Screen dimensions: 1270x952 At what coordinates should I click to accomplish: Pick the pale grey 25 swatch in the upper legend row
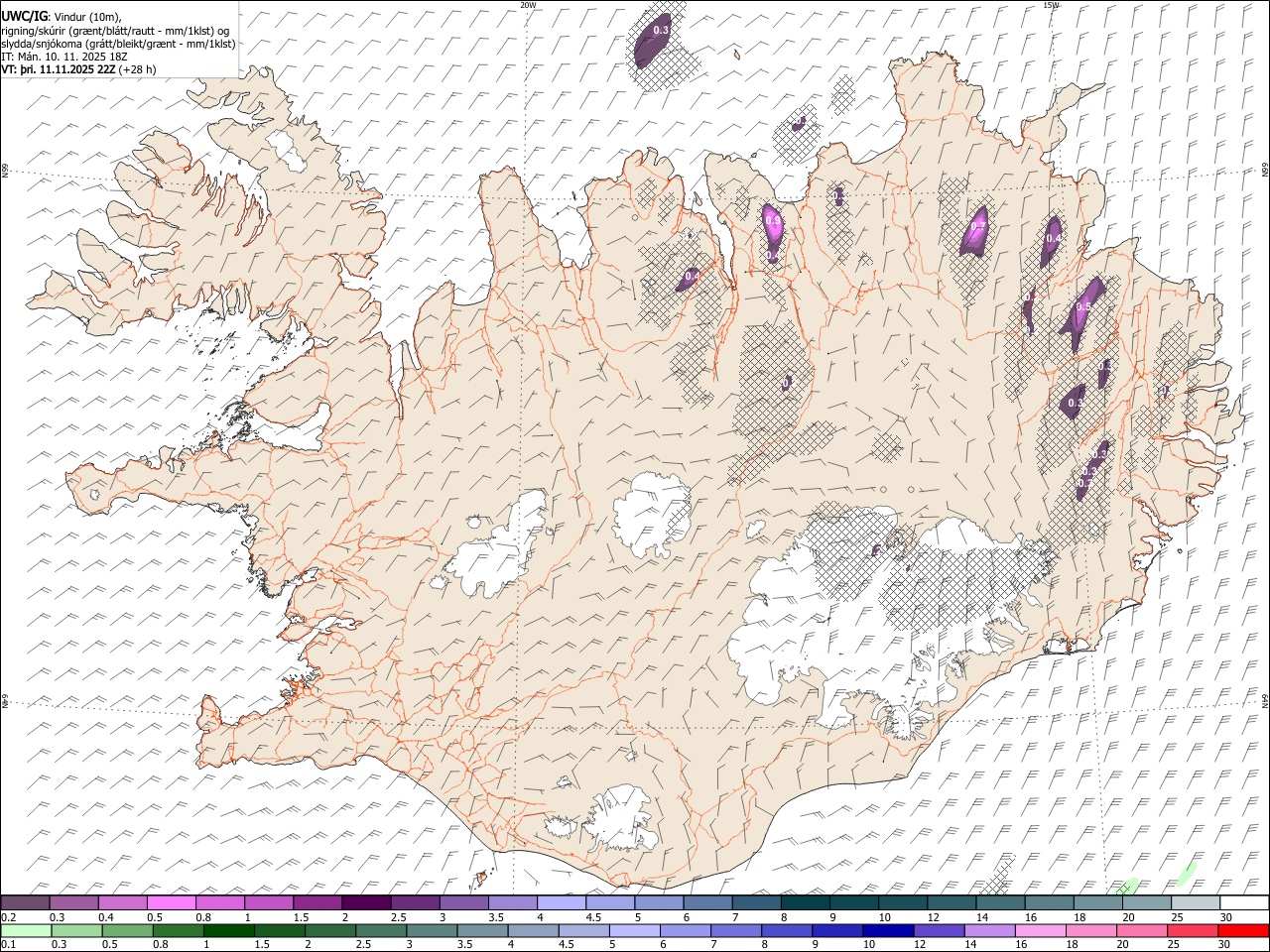pos(1196,902)
